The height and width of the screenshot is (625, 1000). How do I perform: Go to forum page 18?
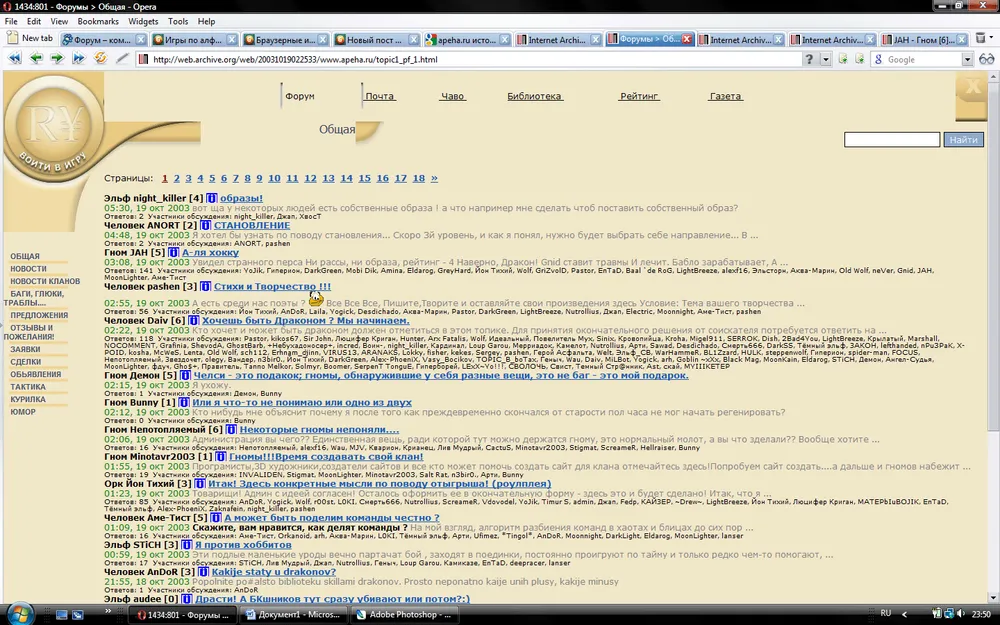[x=400, y=178]
